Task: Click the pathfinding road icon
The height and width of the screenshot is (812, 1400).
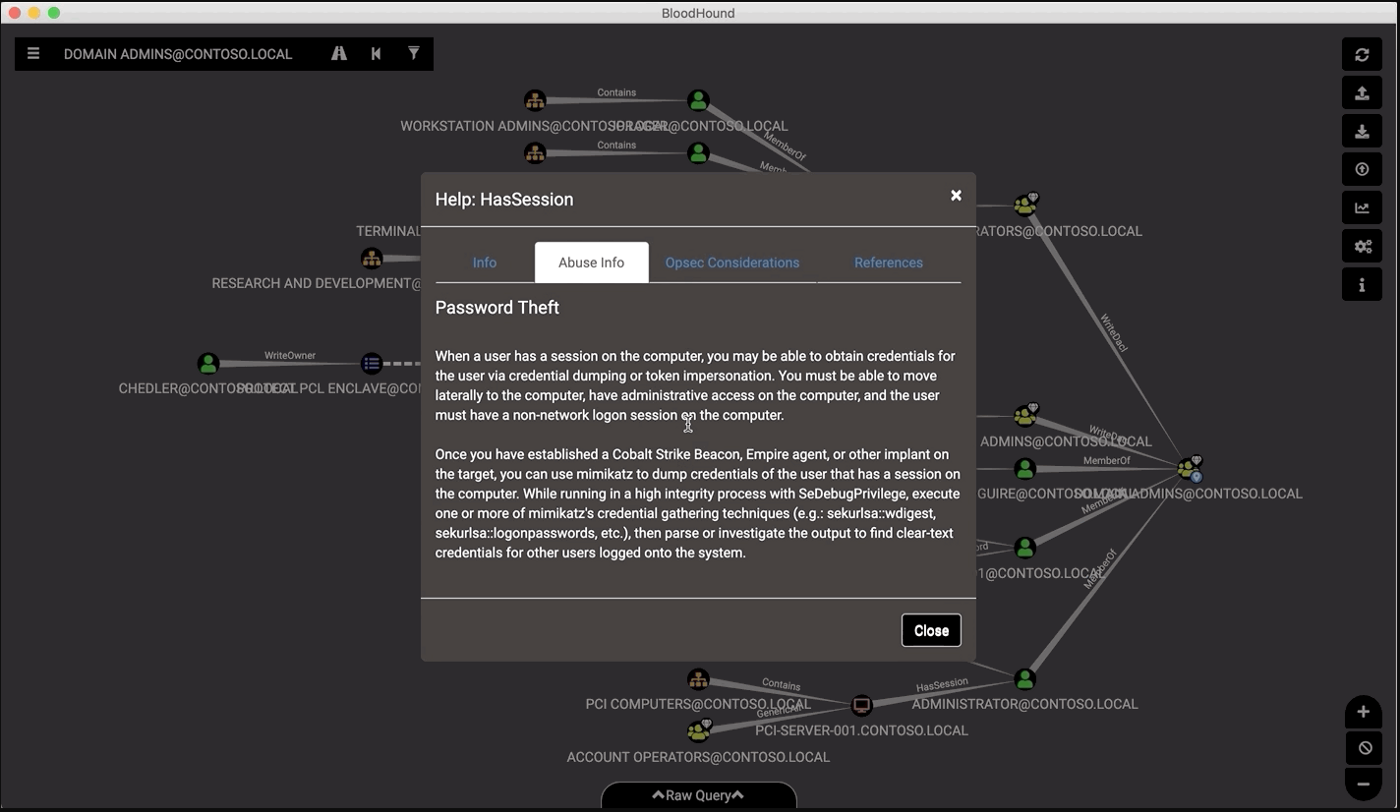Action: click(x=339, y=54)
